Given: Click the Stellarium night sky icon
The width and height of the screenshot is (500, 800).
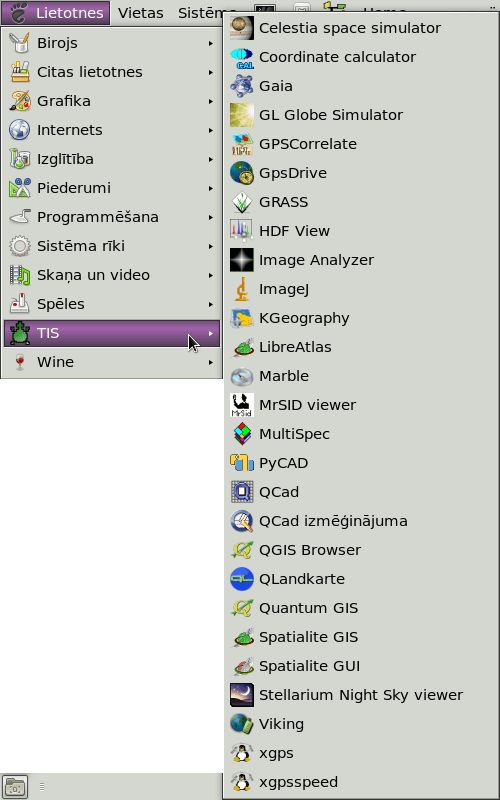Looking at the screenshot, I should click(x=242, y=695).
